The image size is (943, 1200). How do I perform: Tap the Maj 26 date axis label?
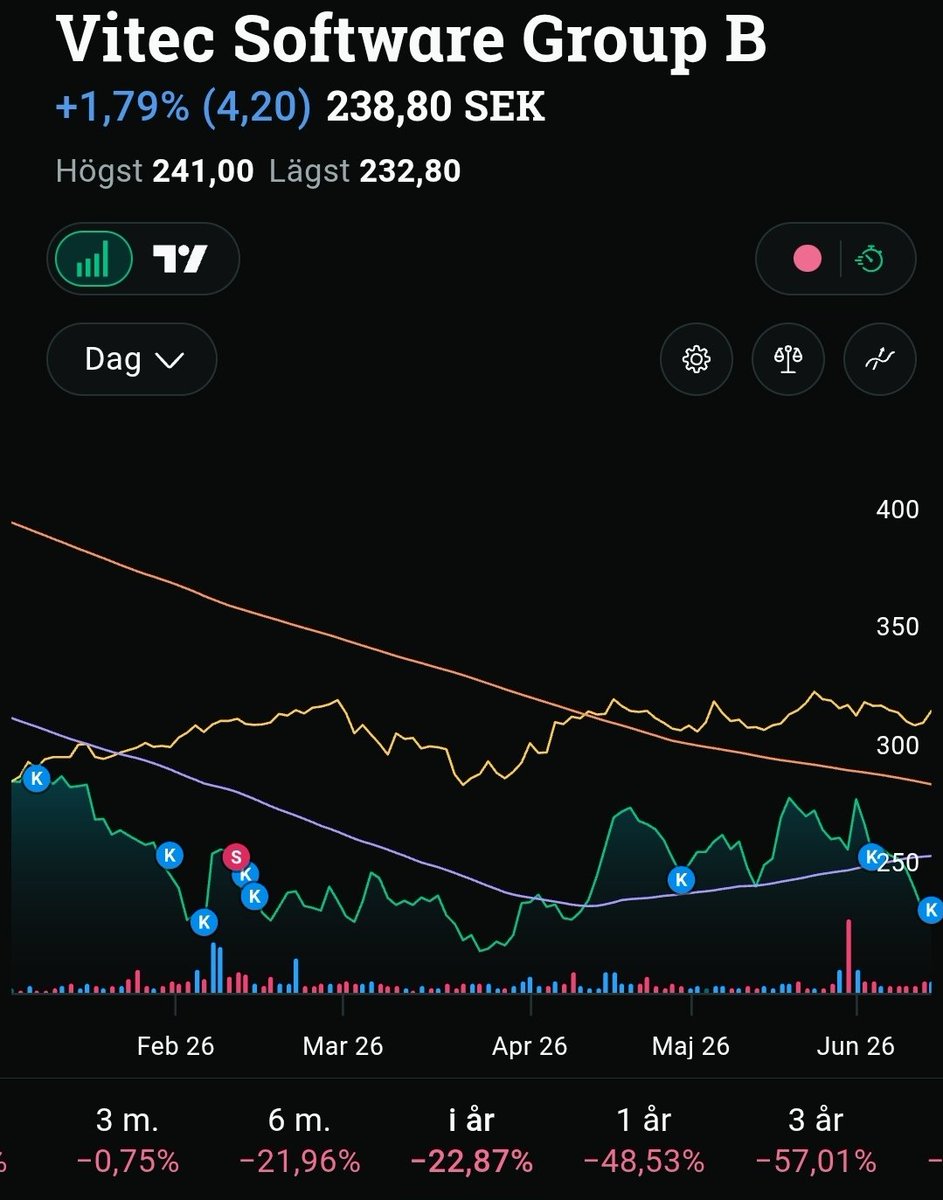691,1046
